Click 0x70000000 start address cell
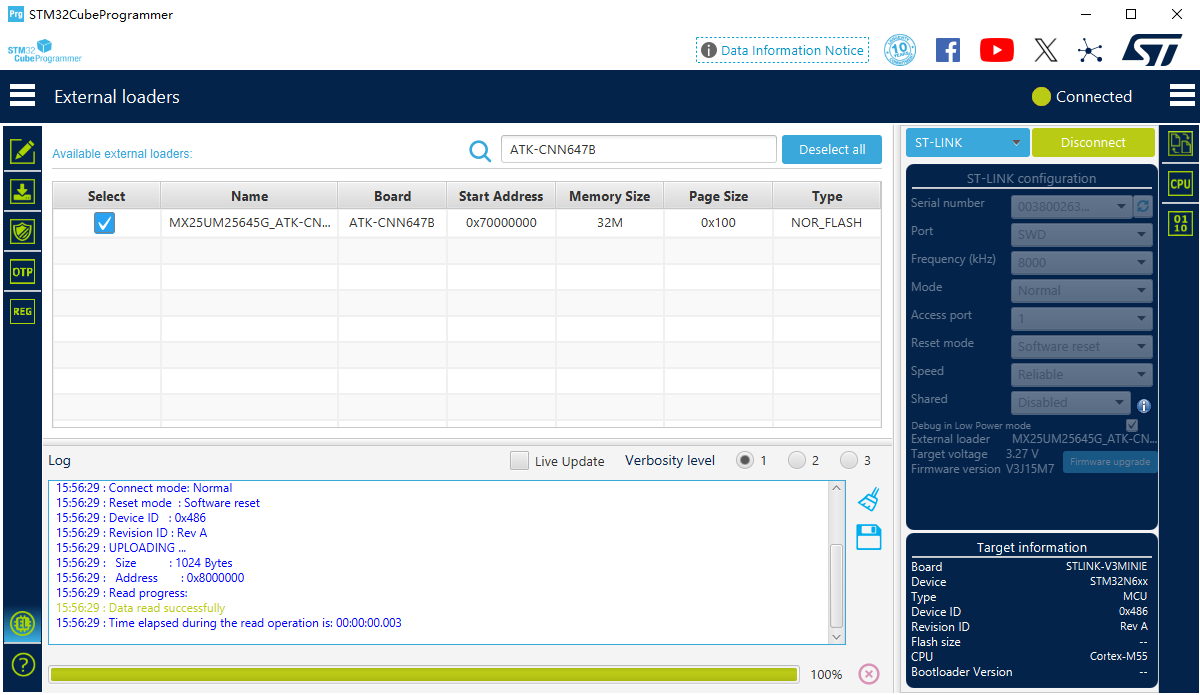Viewport: 1200px width, 695px height. (x=501, y=223)
